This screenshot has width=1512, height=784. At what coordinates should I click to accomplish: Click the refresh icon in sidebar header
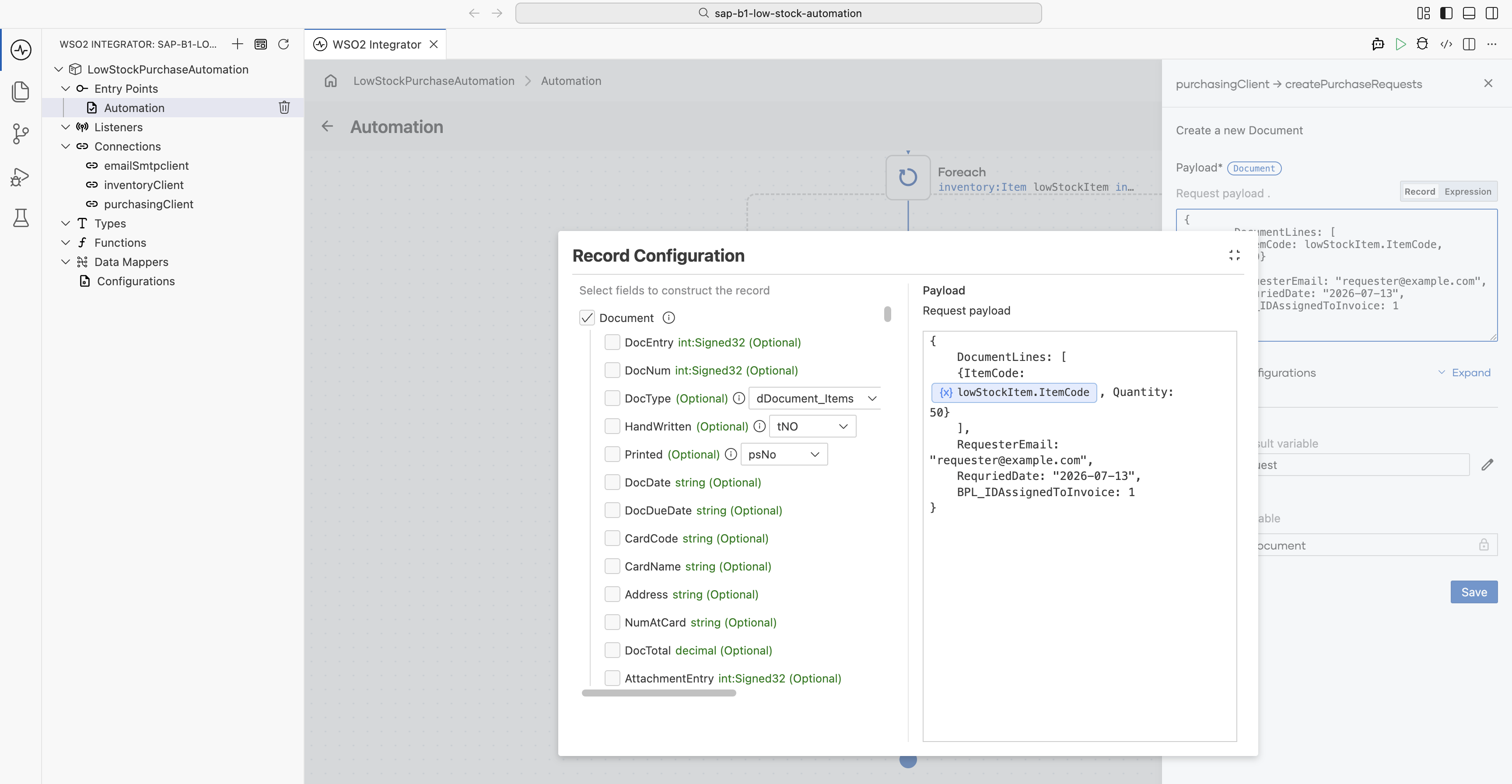click(x=283, y=44)
